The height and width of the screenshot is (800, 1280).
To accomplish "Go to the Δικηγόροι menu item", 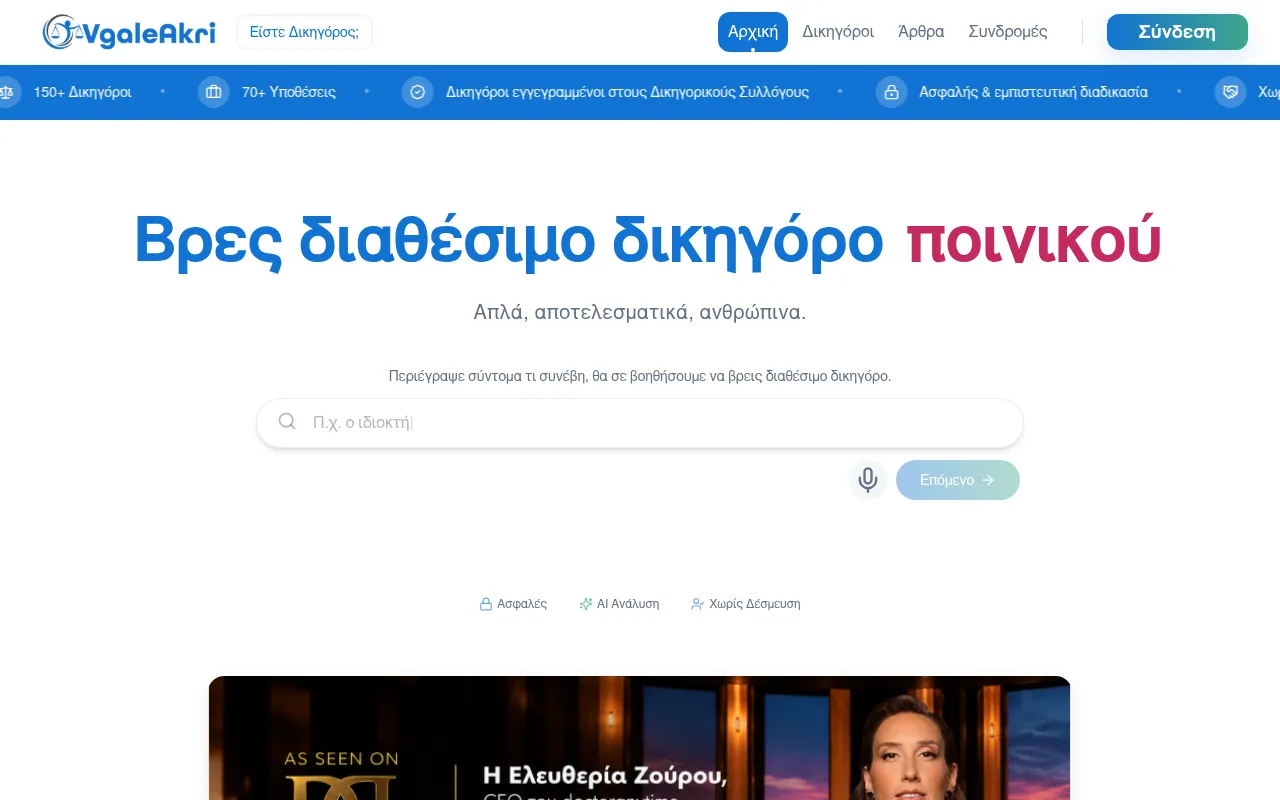I will point(838,32).
